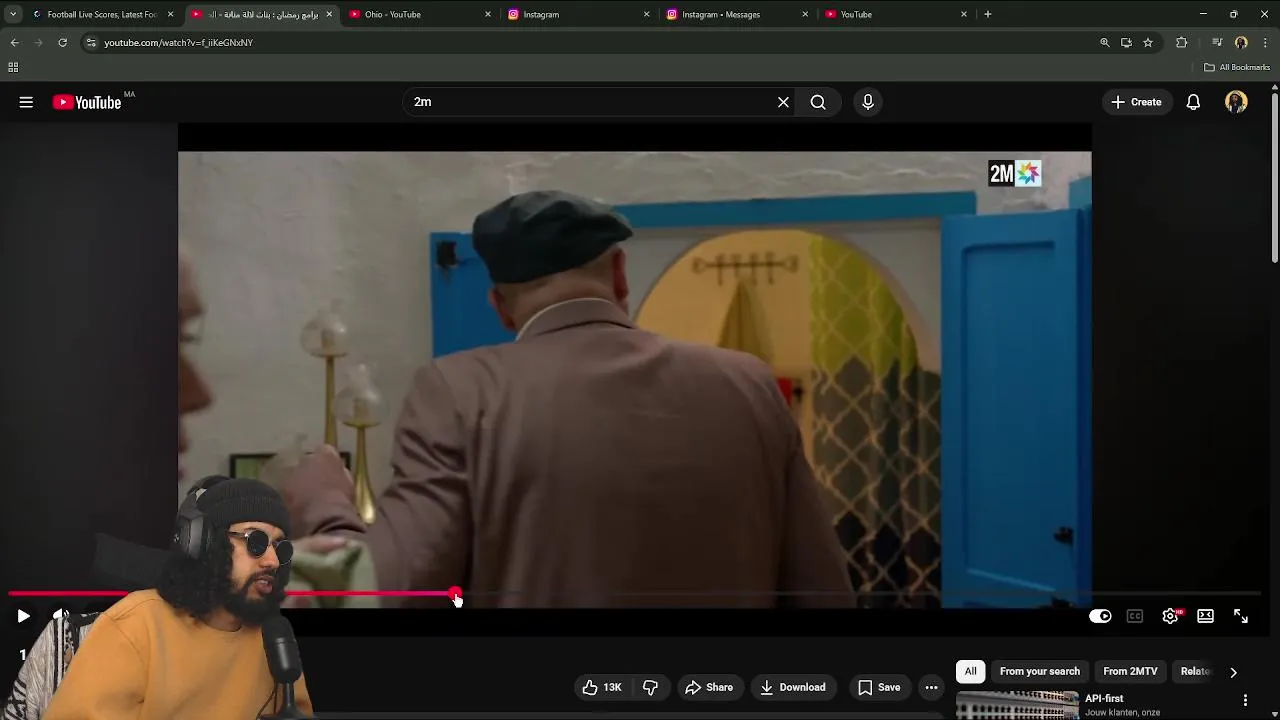Go to YouTube home via logo

click(87, 102)
